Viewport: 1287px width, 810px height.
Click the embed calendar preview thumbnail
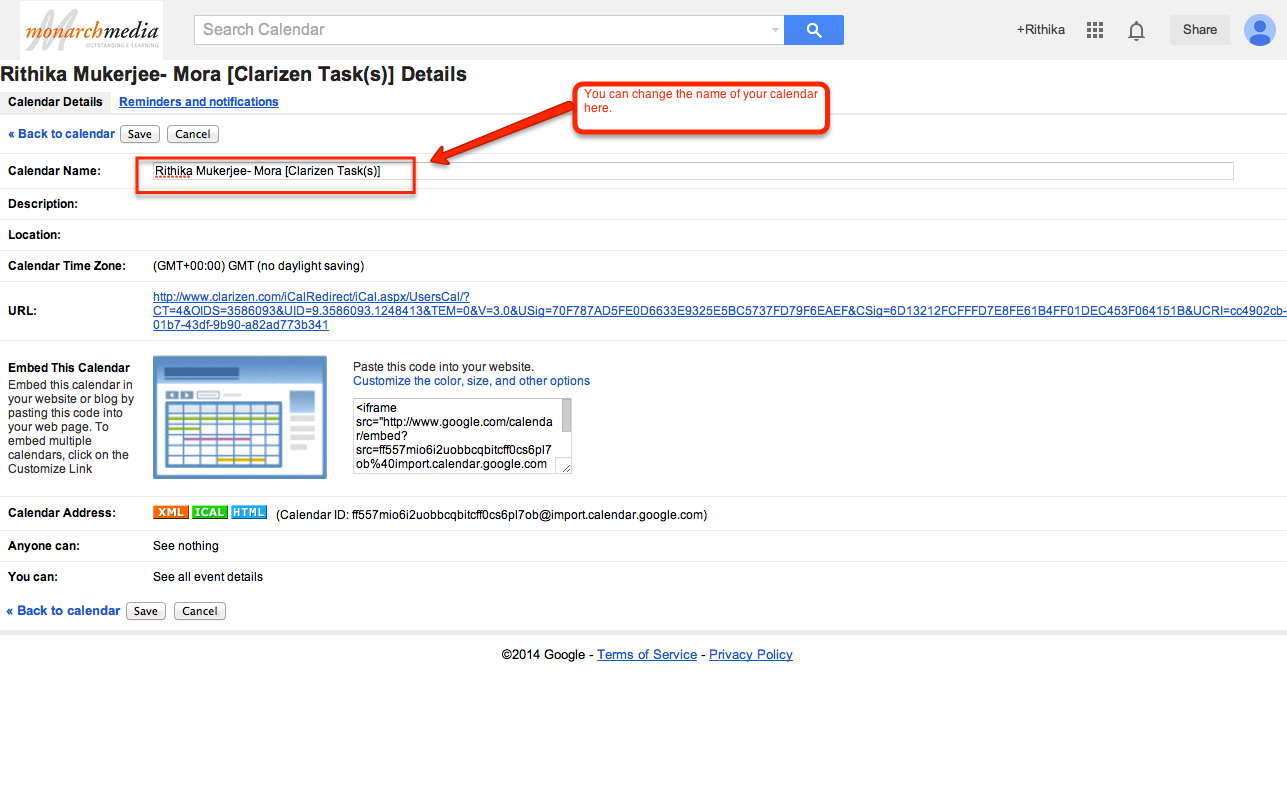240,417
